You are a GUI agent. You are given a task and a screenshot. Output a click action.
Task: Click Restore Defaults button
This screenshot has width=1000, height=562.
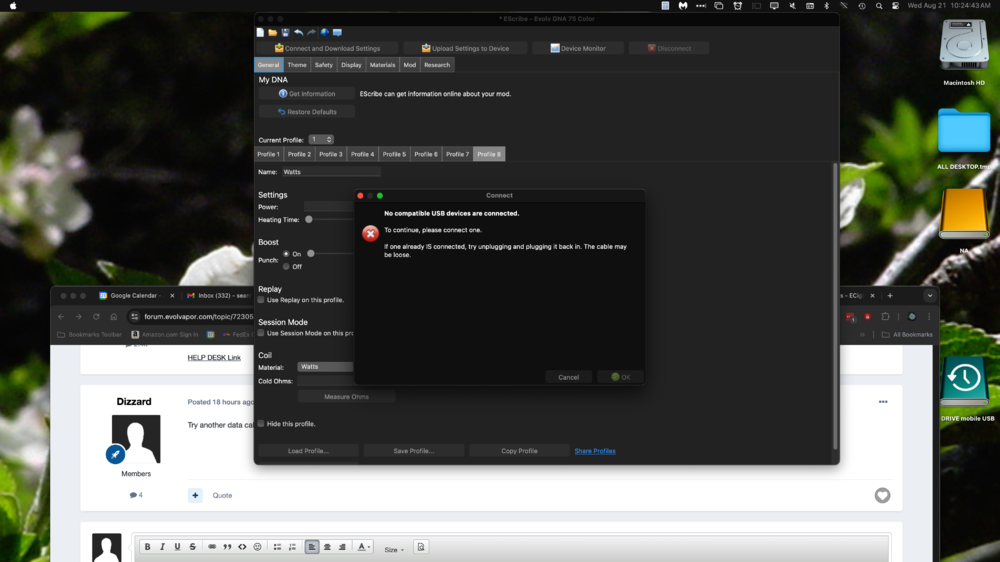pyautogui.click(x=307, y=112)
